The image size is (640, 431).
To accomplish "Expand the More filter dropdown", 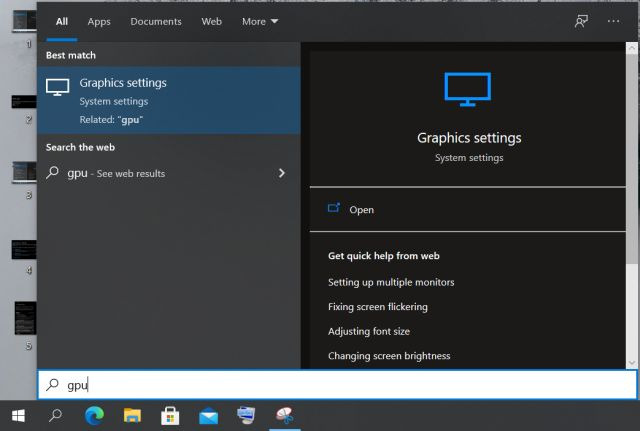I will tap(260, 22).
